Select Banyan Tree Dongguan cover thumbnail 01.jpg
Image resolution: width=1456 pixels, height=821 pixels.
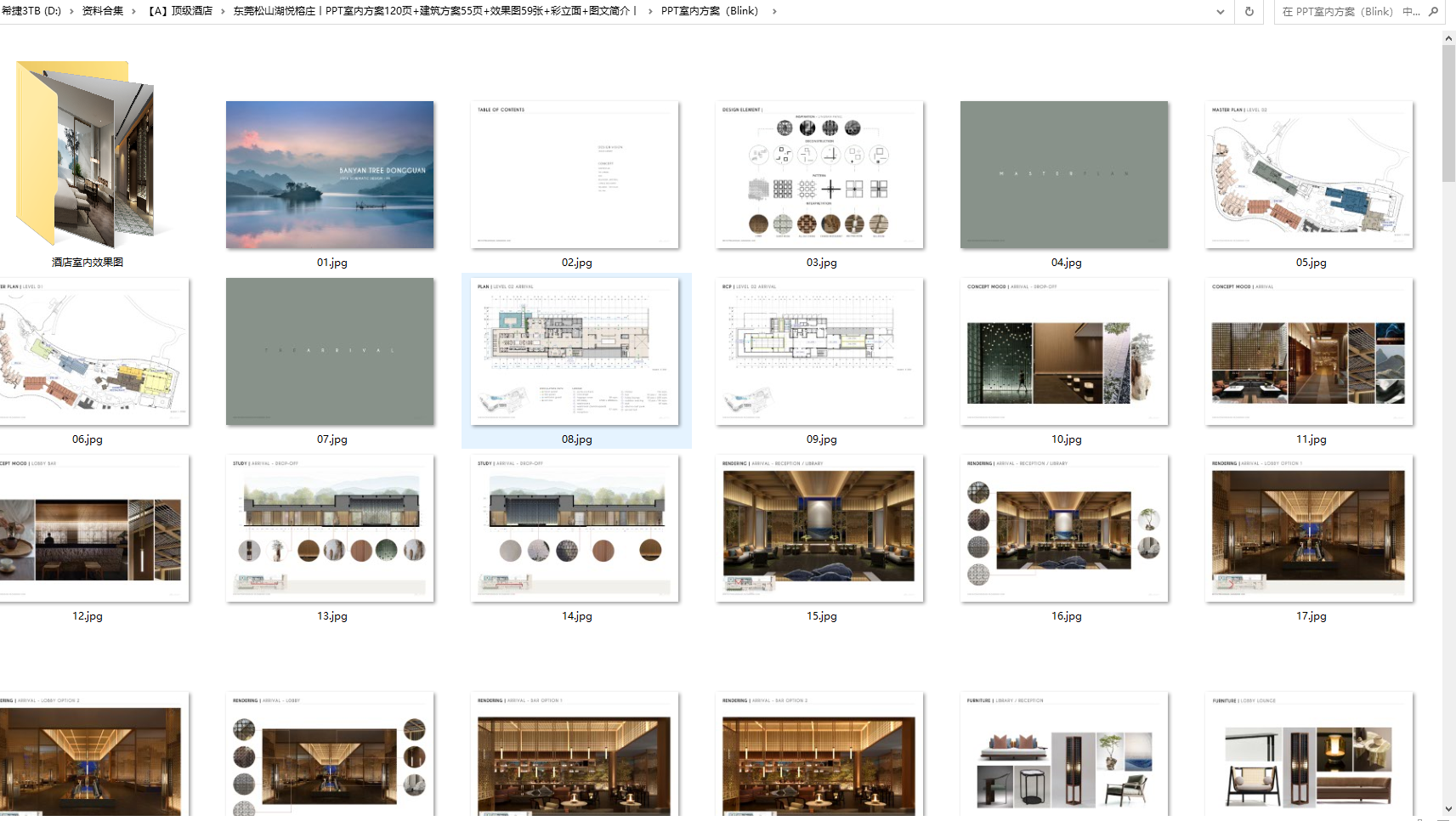[330, 174]
